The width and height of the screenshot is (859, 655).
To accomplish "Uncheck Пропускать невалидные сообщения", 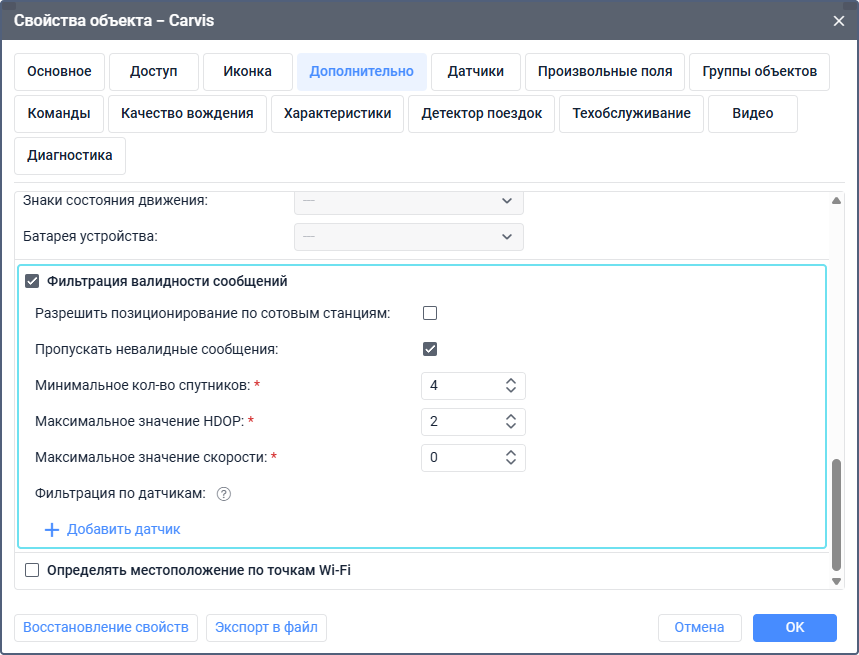I will click(430, 349).
